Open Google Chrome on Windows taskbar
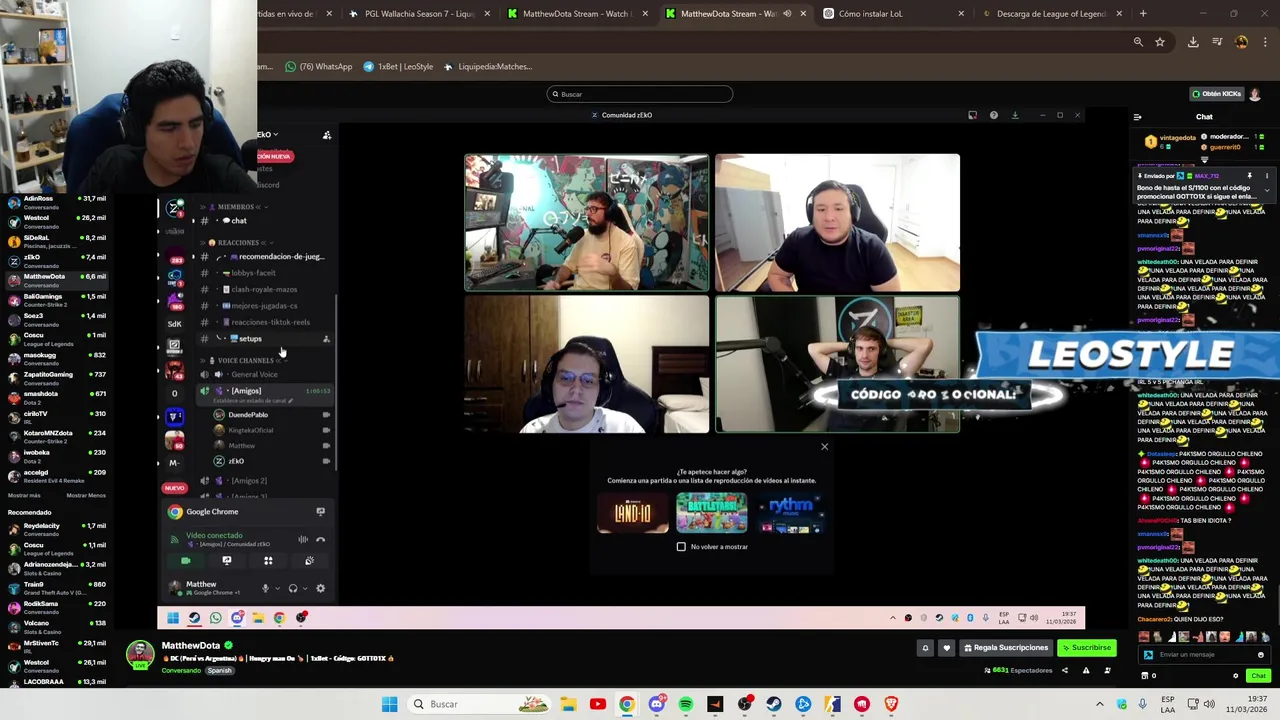Viewport: 1280px width, 720px height. [626, 704]
